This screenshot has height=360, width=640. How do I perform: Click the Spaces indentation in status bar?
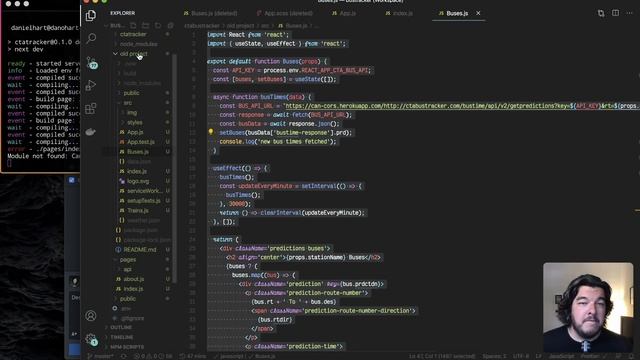click(x=494, y=356)
